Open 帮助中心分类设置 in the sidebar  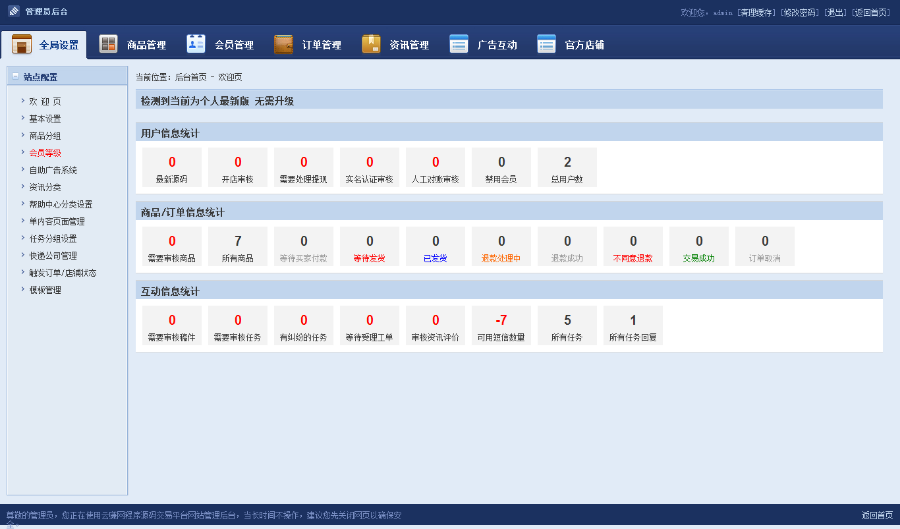[x=61, y=204]
